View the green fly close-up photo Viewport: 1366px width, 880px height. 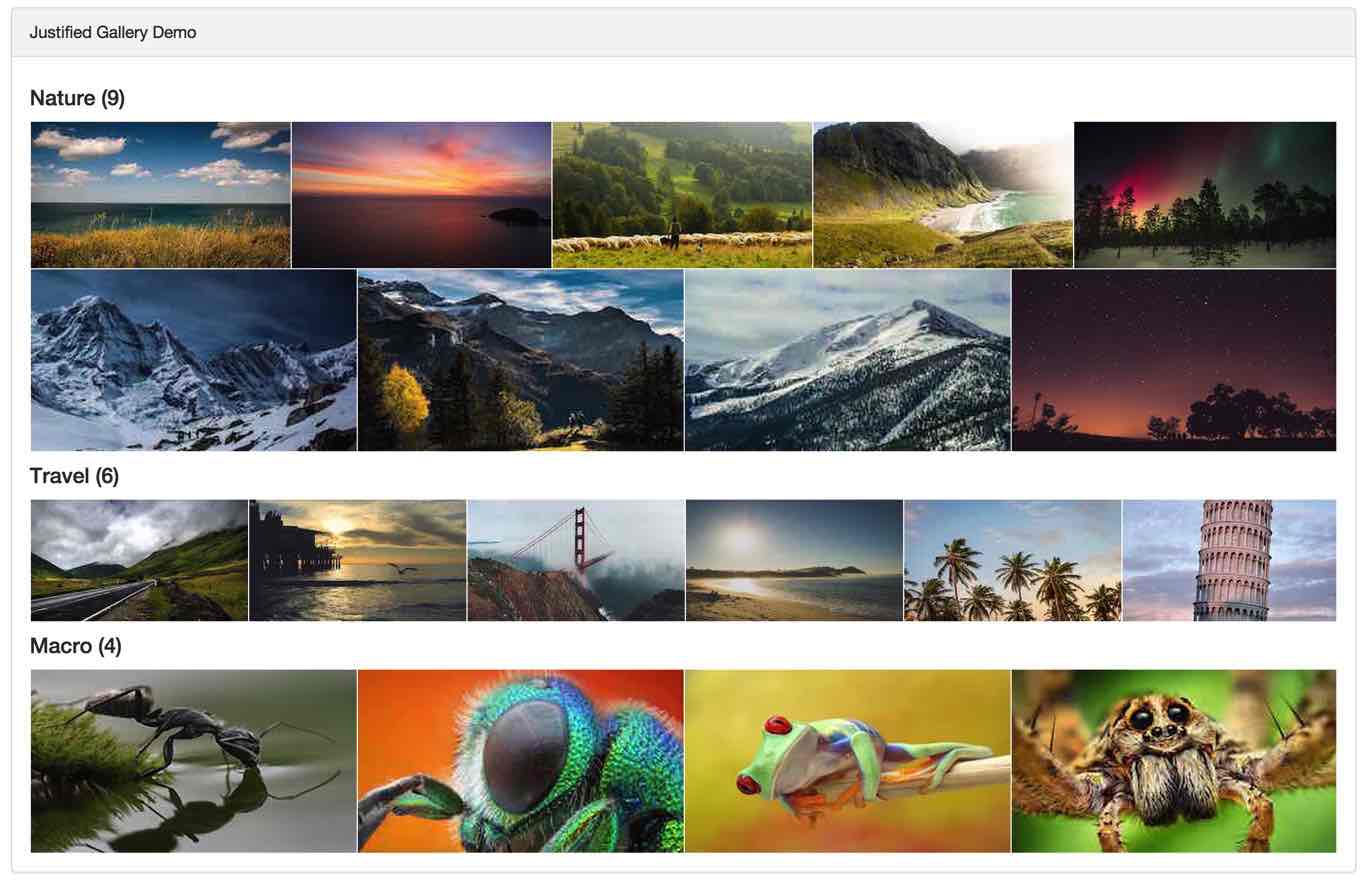(x=521, y=761)
